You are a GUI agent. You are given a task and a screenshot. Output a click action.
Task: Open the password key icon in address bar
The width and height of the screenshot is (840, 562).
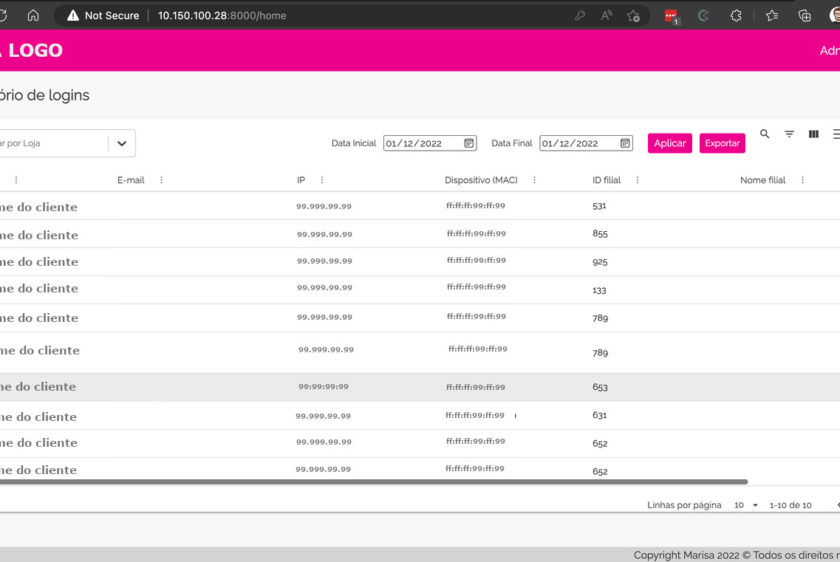pos(580,16)
